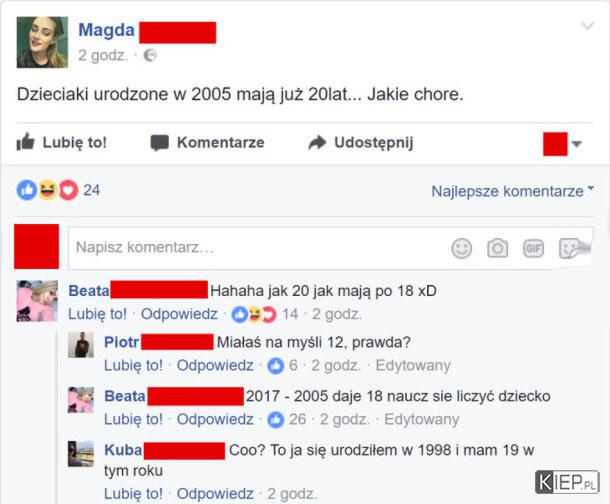Click the globe public privacy icon
610x504 pixels.
tap(150, 55)
